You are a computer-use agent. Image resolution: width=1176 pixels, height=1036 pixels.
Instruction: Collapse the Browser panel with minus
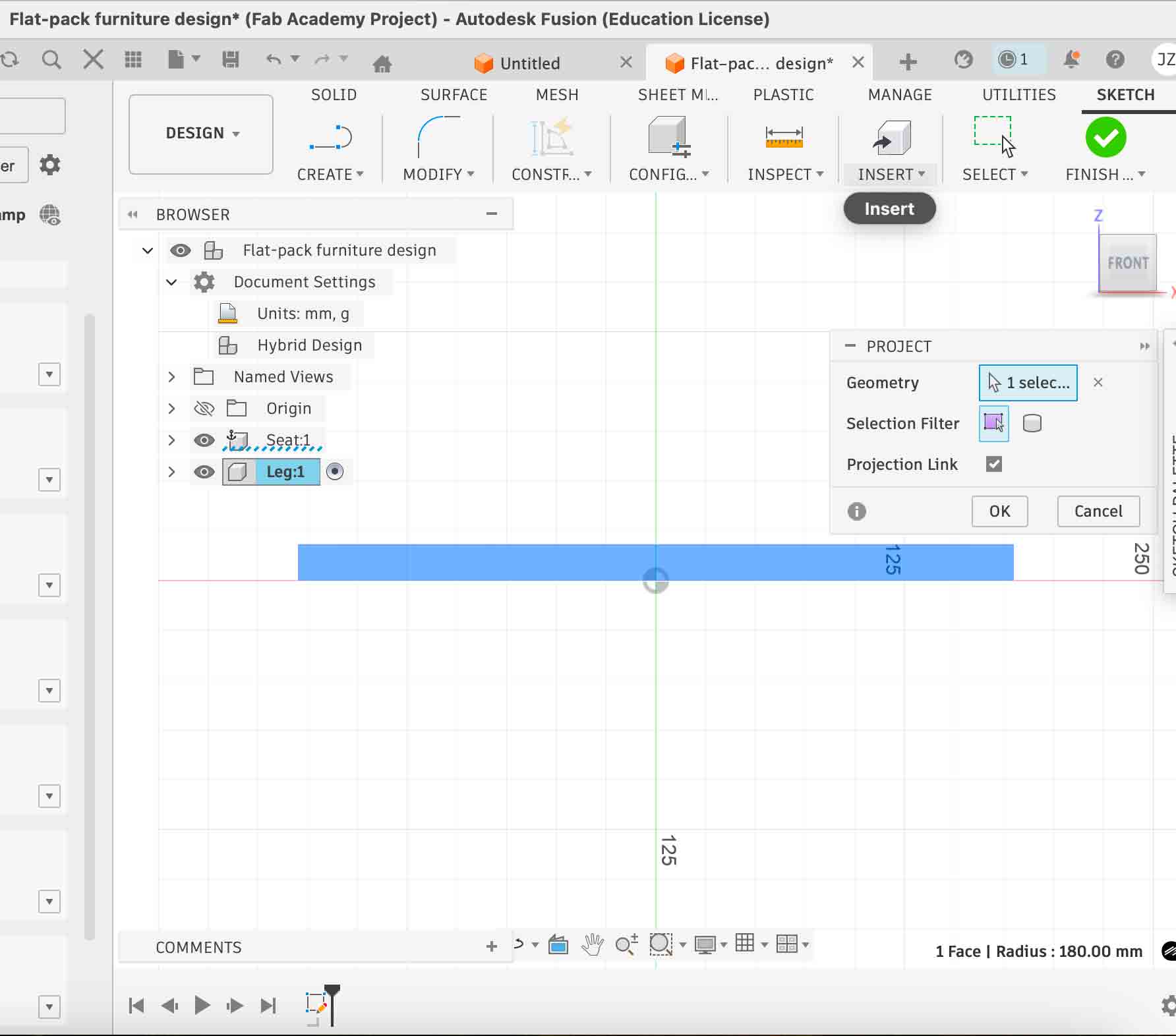click(492, 214)
